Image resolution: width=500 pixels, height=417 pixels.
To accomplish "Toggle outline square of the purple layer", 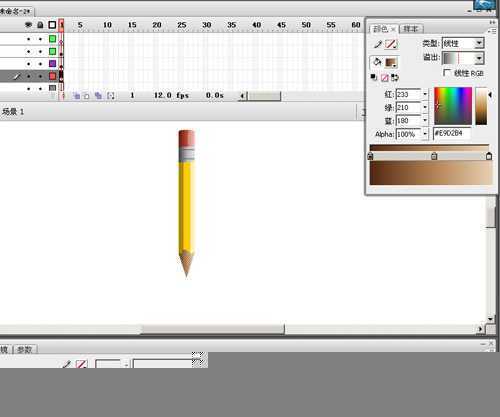I will tap(52, 63).
